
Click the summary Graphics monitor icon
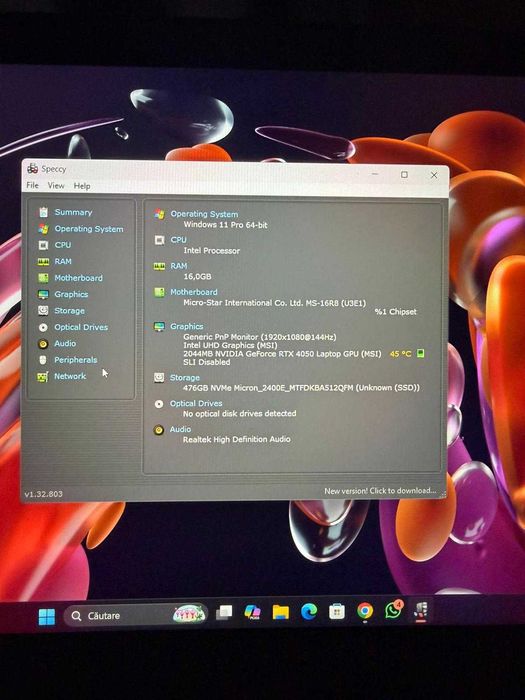(x=159, y=326)
